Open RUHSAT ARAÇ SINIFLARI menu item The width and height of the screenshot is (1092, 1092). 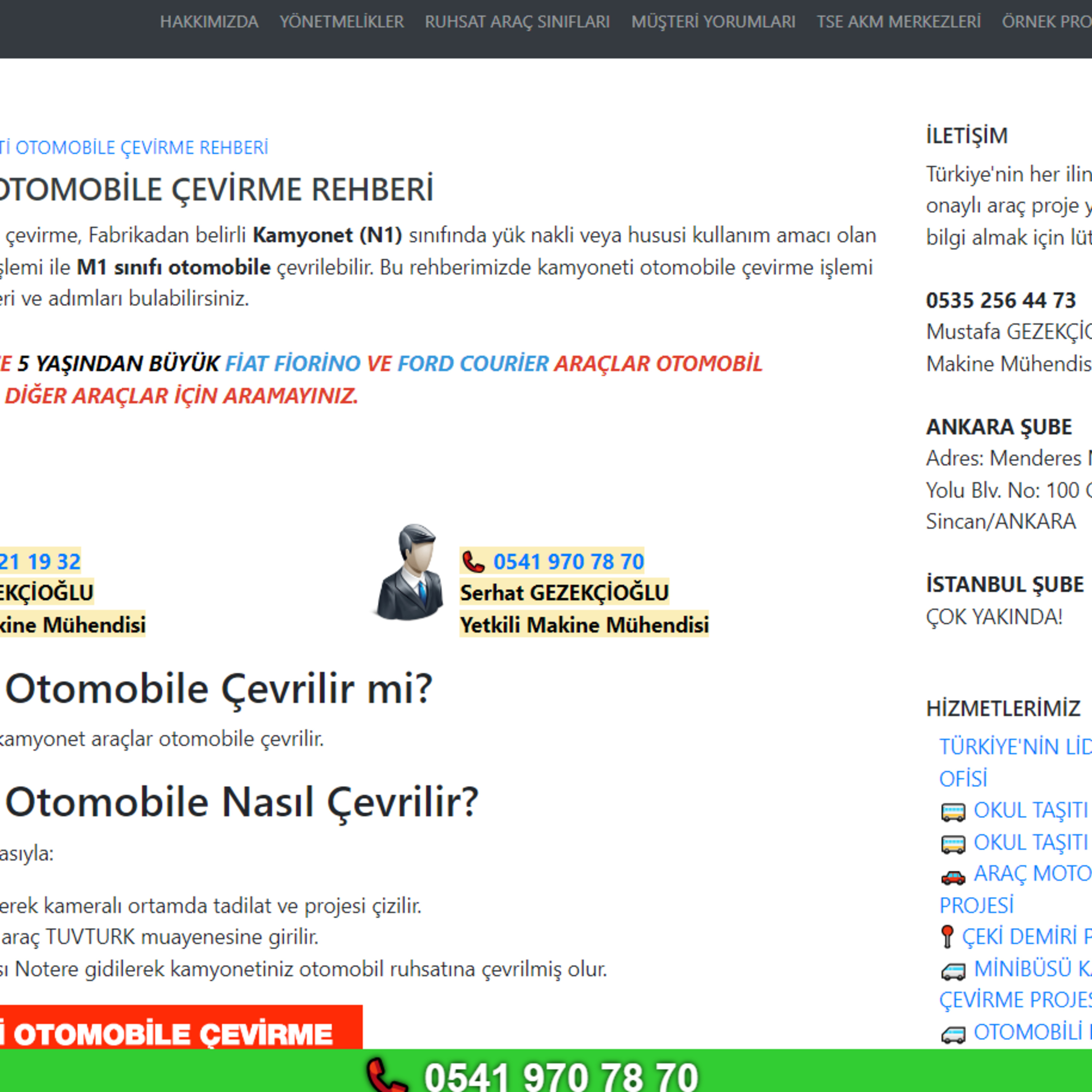(517, 22)
